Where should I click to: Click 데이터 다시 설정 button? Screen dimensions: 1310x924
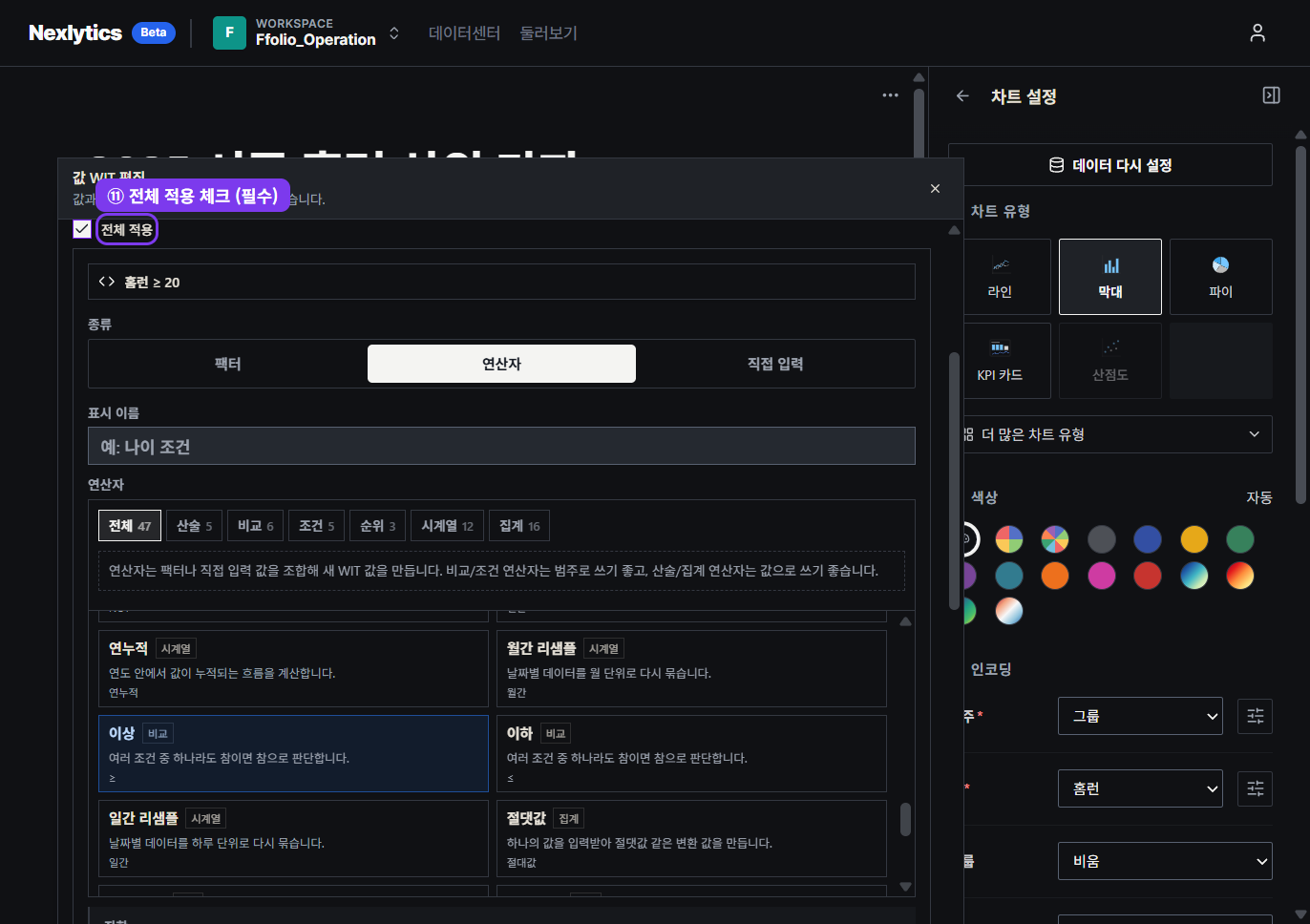[x=1110, y=165]
